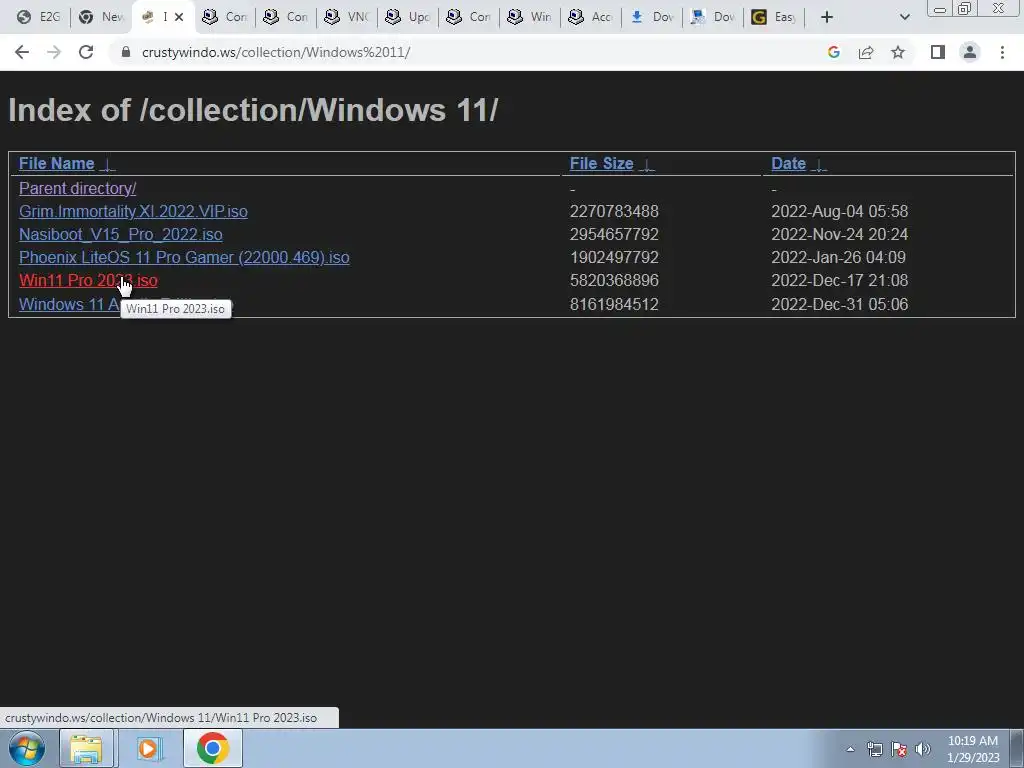Switch to the E2G tab
This screenshot has height=768, width=1024.
point(39,17)
